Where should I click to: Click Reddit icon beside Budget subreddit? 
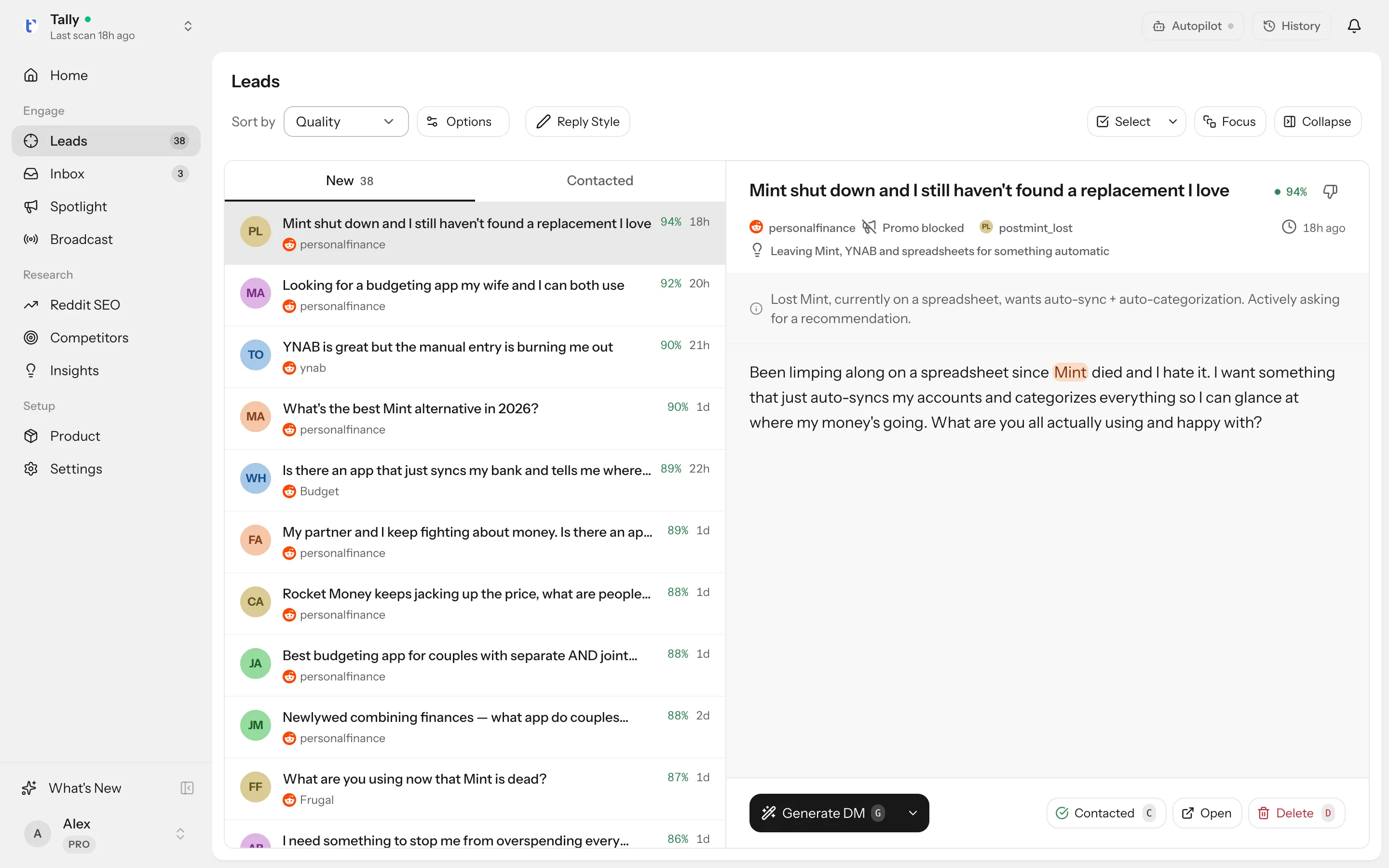pyautogui.click(x=289, y=491)
